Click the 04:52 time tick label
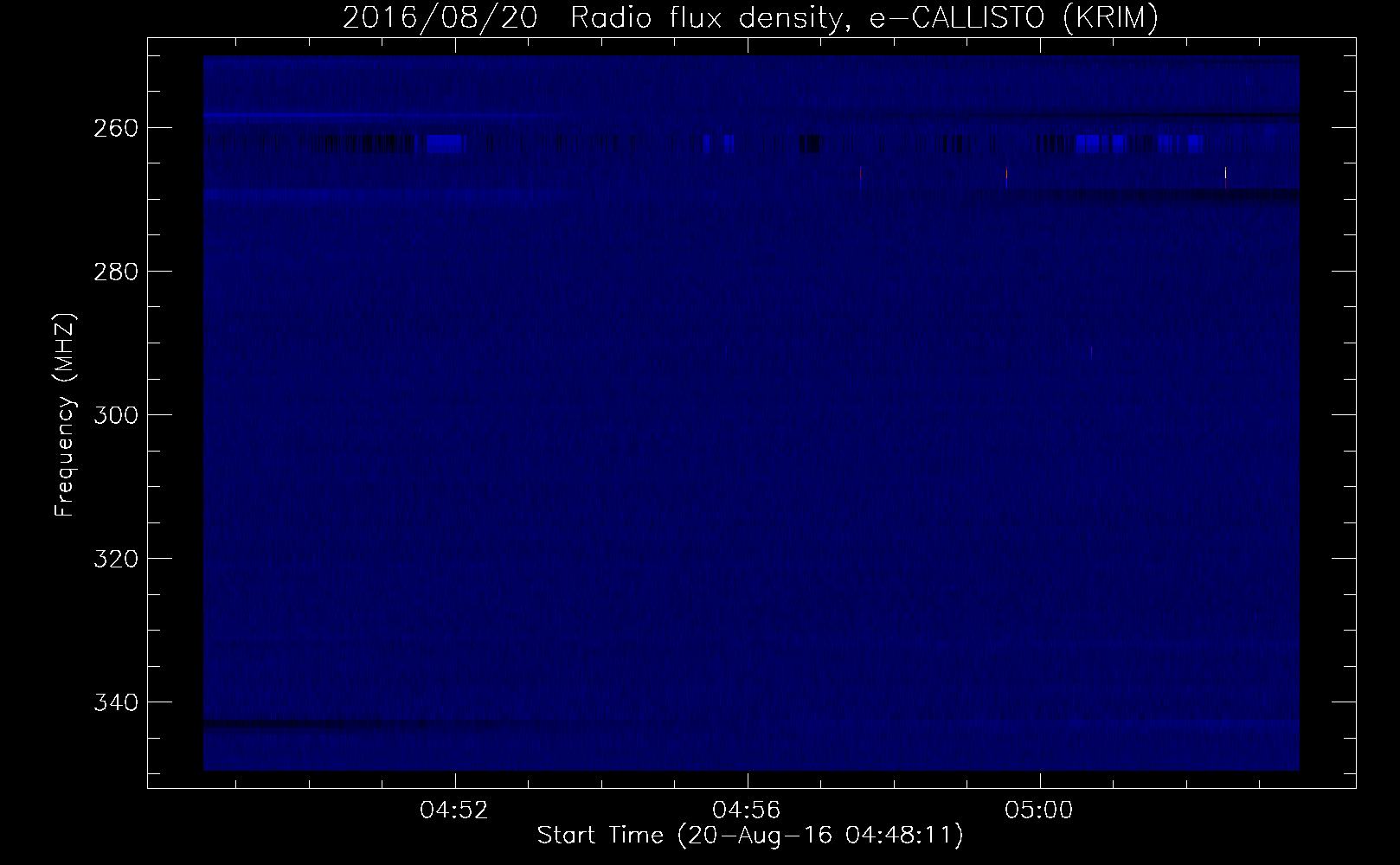 point(454,811)
